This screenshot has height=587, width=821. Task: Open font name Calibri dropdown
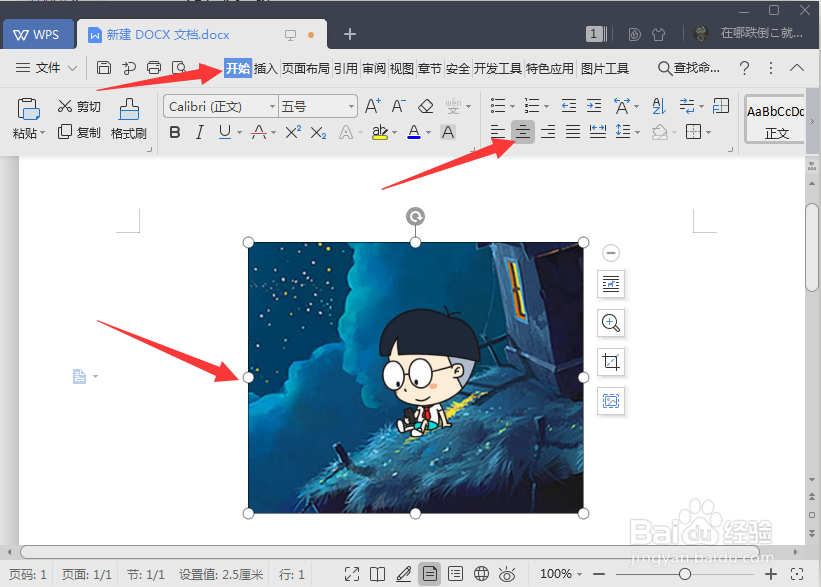coord(272,106)
